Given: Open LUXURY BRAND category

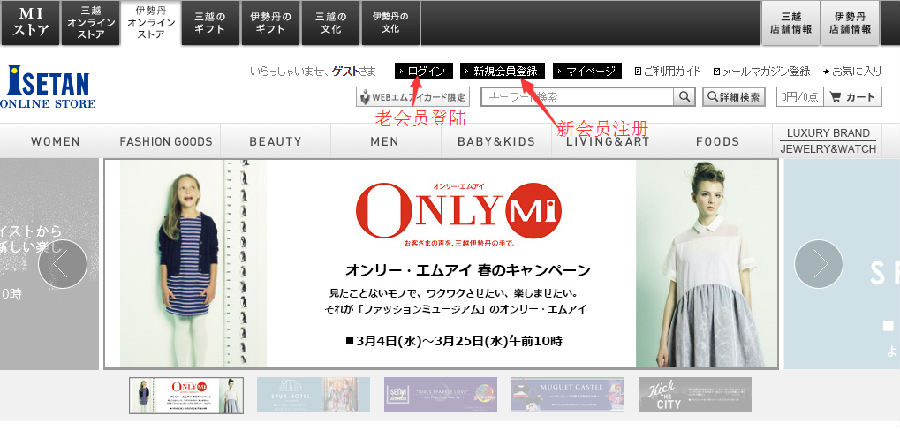Looking at the screenshot, I should (828, 133).
